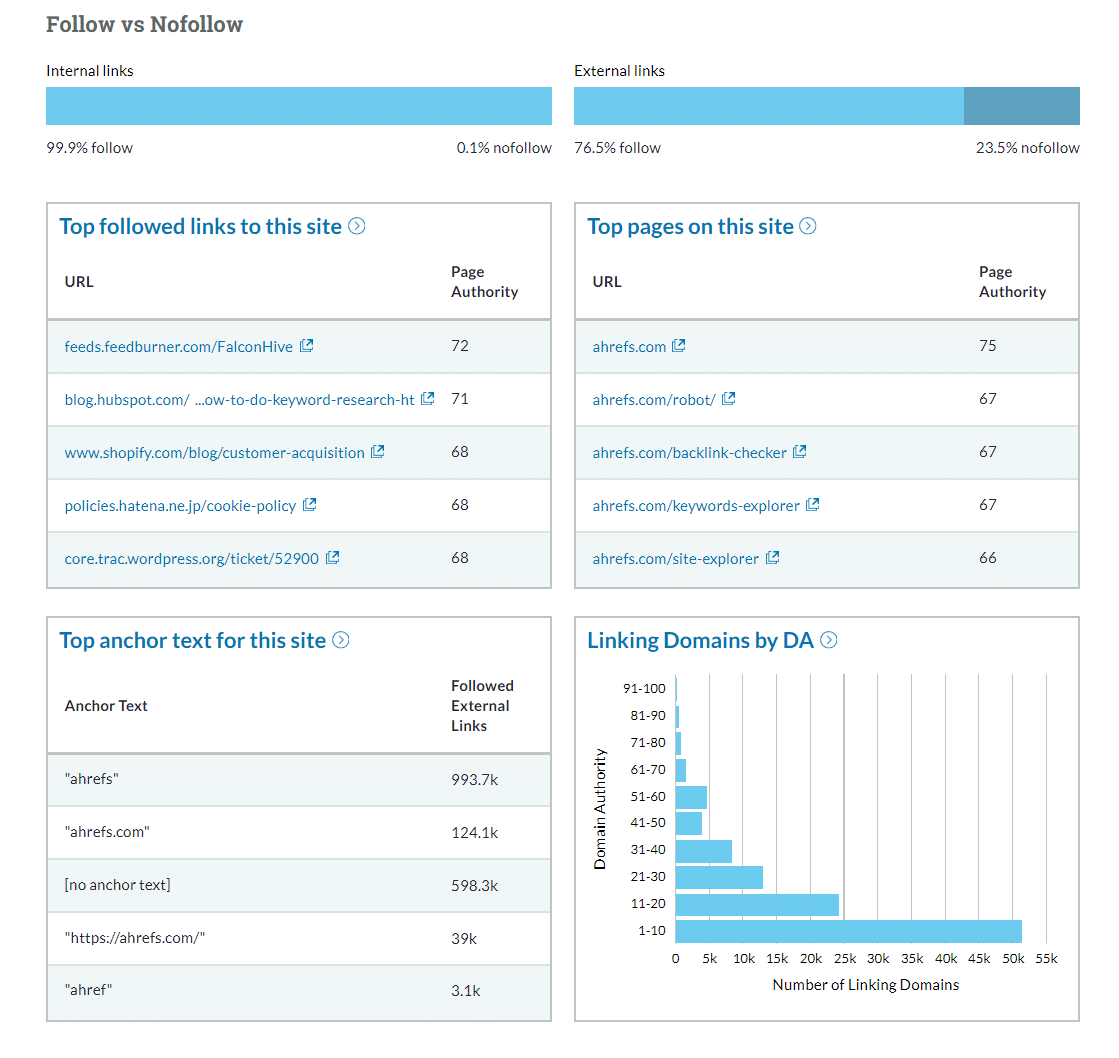Click arrow icon next to Top pages heading

(x=808, y=226)
